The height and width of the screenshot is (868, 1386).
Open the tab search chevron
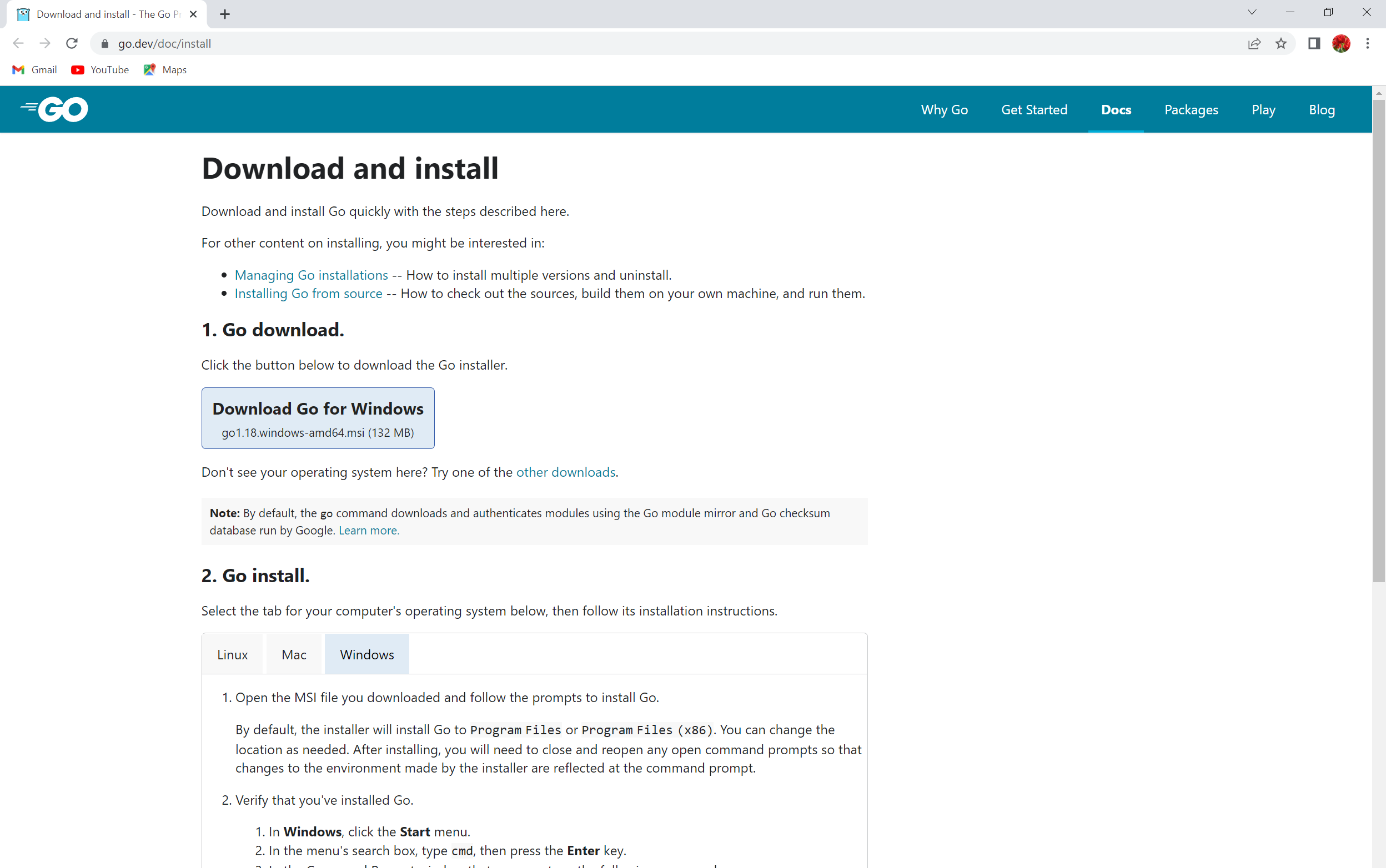[1252, 12]
